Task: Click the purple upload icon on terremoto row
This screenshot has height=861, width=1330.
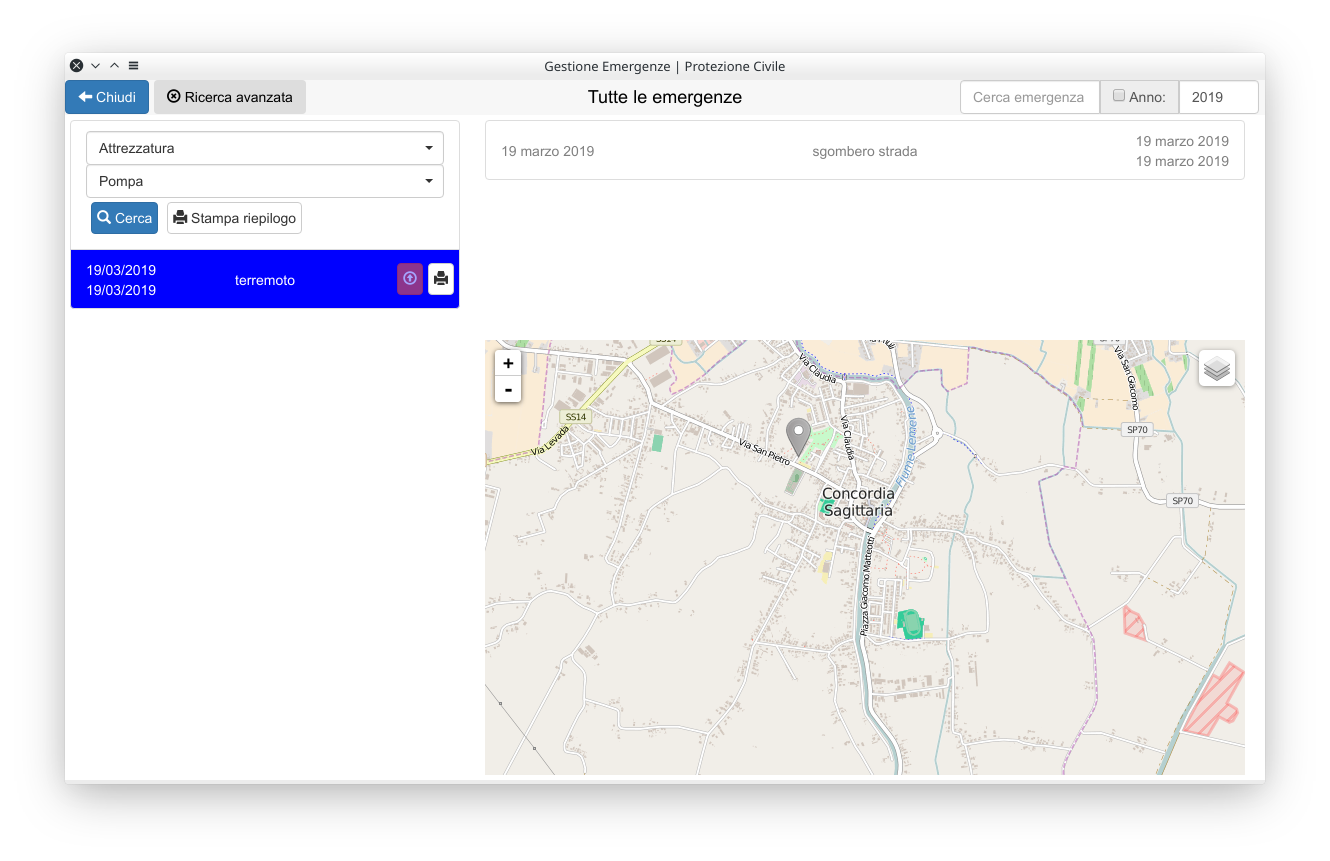Action: point(410,279)
